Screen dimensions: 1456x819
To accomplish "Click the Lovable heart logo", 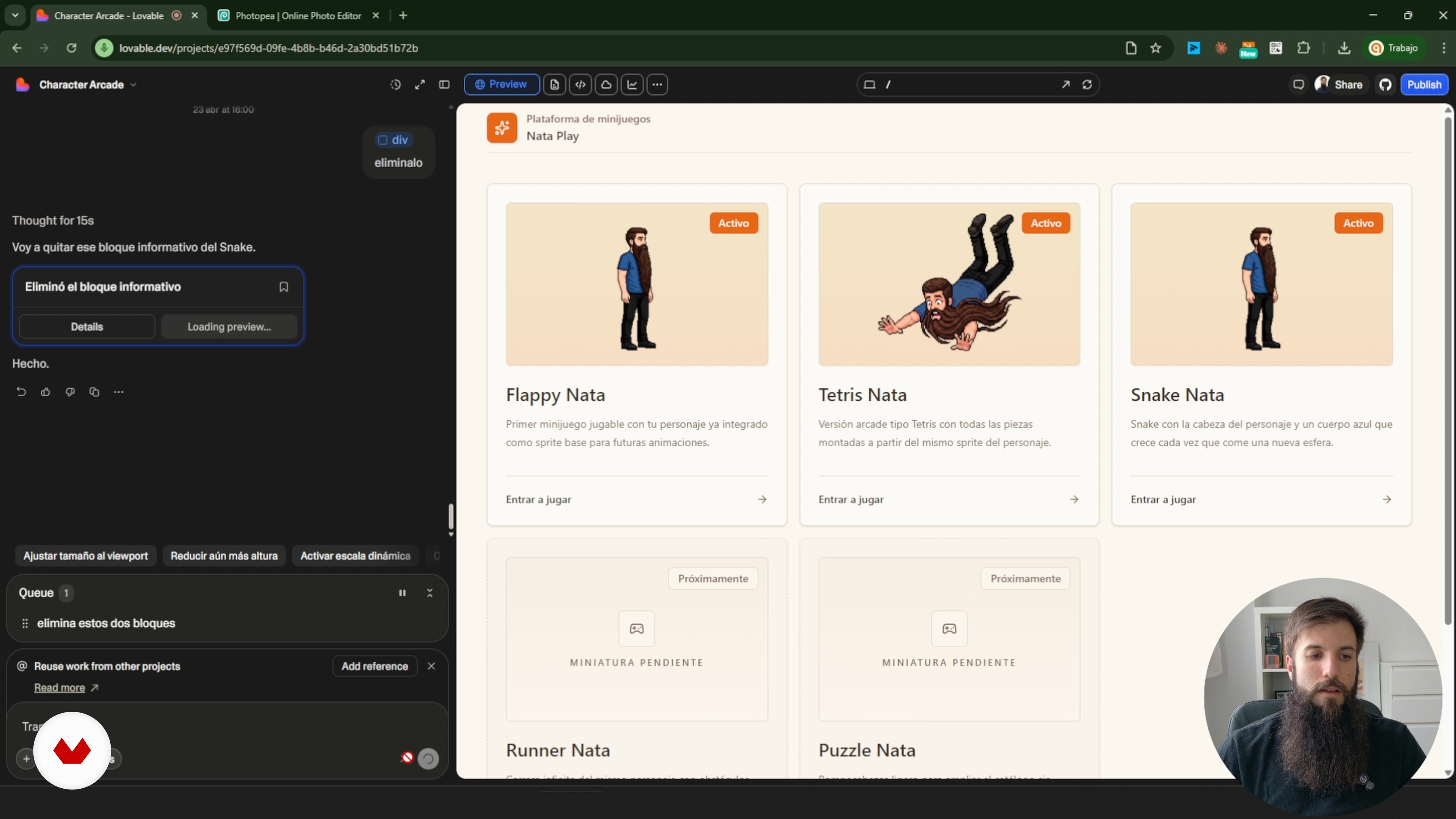I will 23,85.
